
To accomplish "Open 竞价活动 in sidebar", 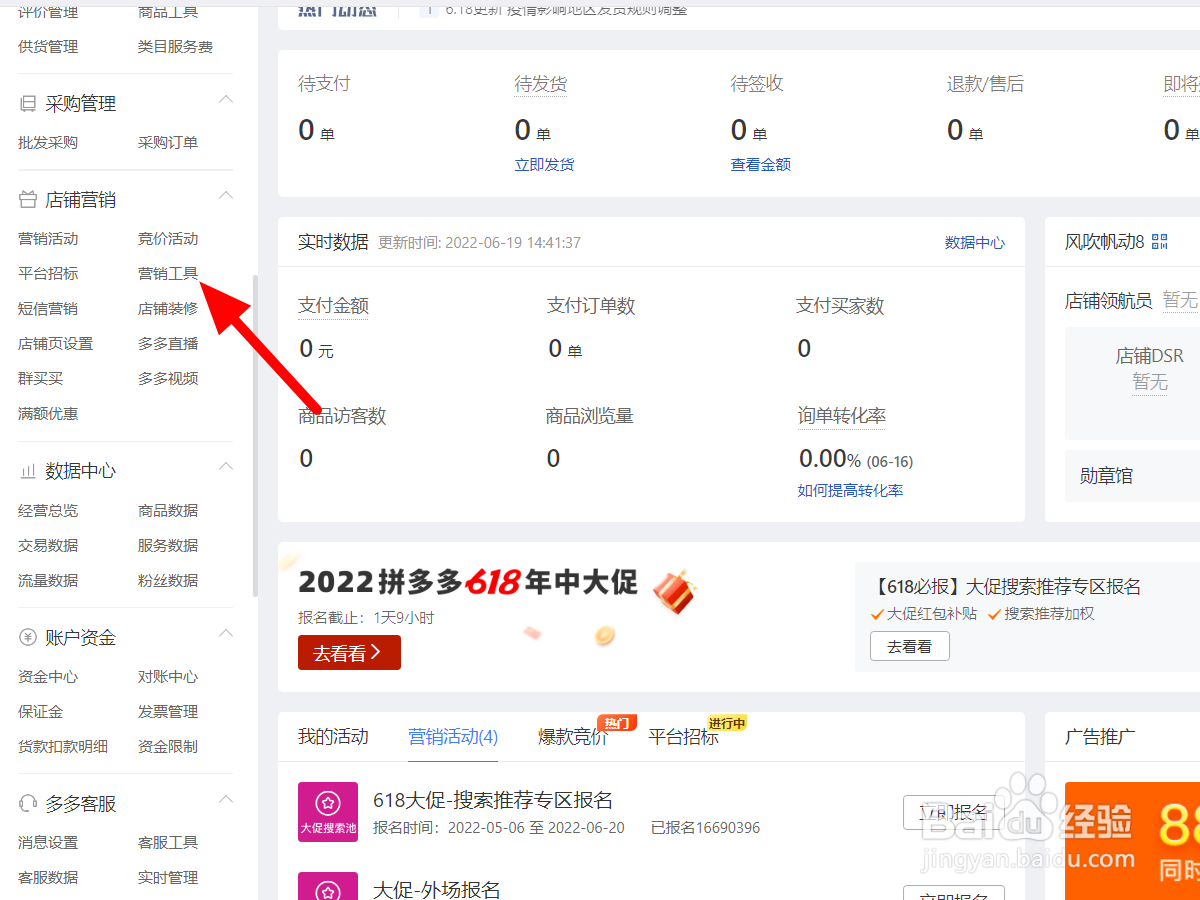I will click(x=168, y=239).
